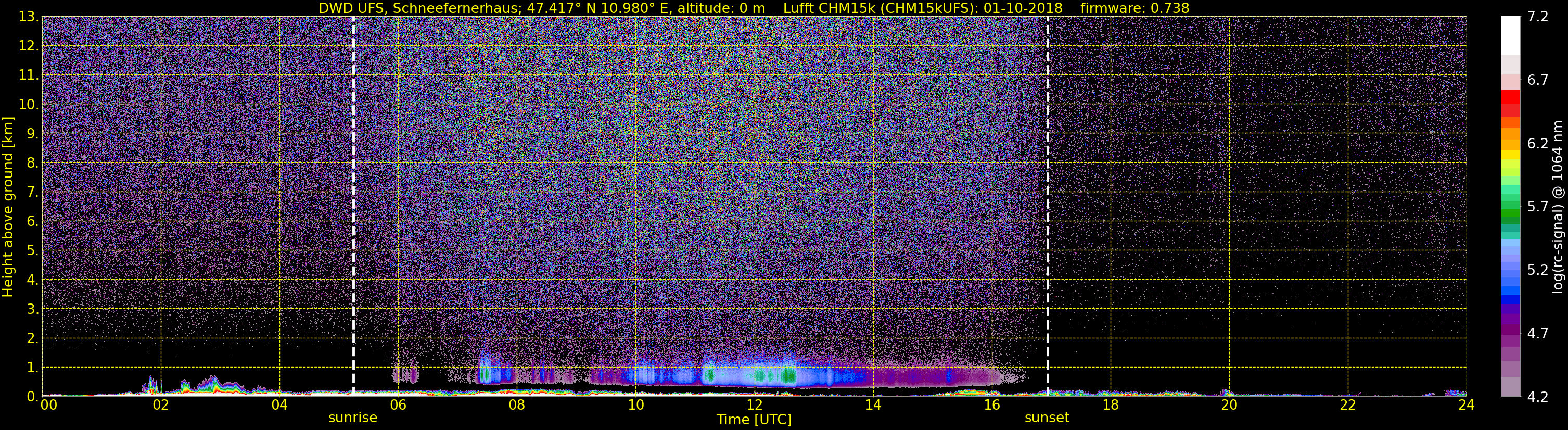Viewport: 1568px width, 430px height.
Task: Click the time axis tick '22'
Action: click(1348, 405)
